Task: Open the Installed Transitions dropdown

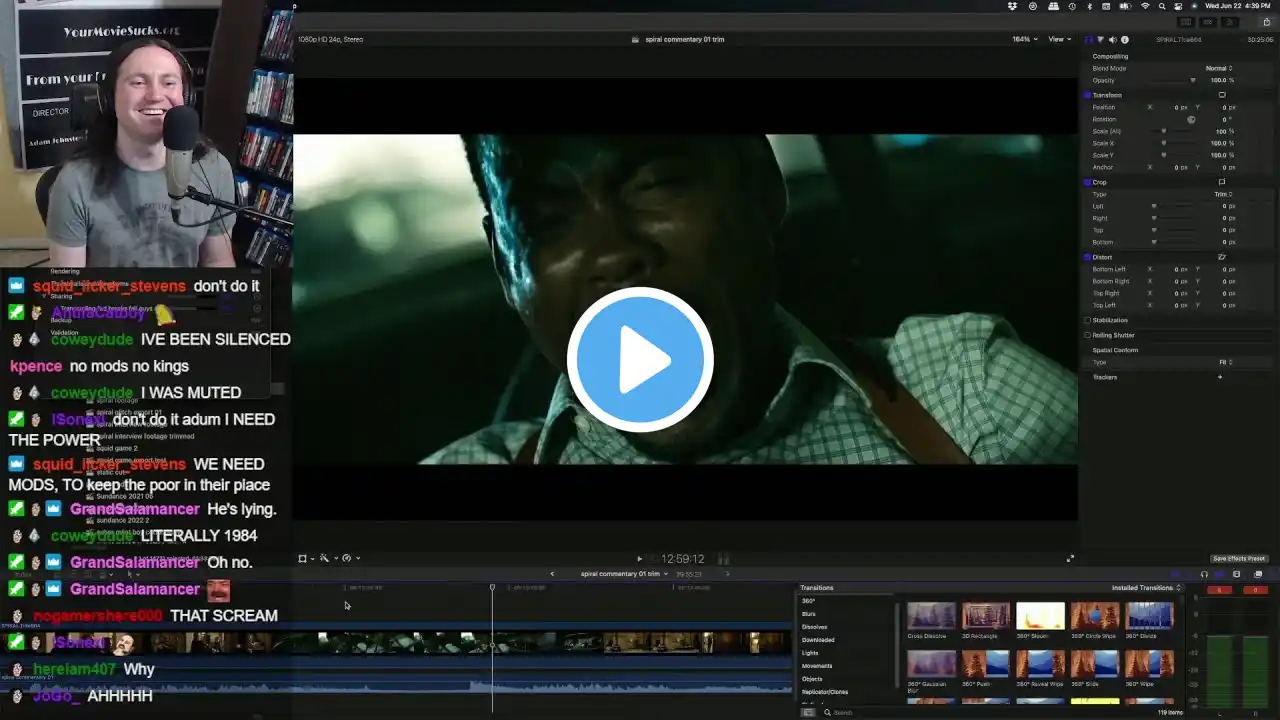Action: pyautogui.click(x=1147, y=588)
